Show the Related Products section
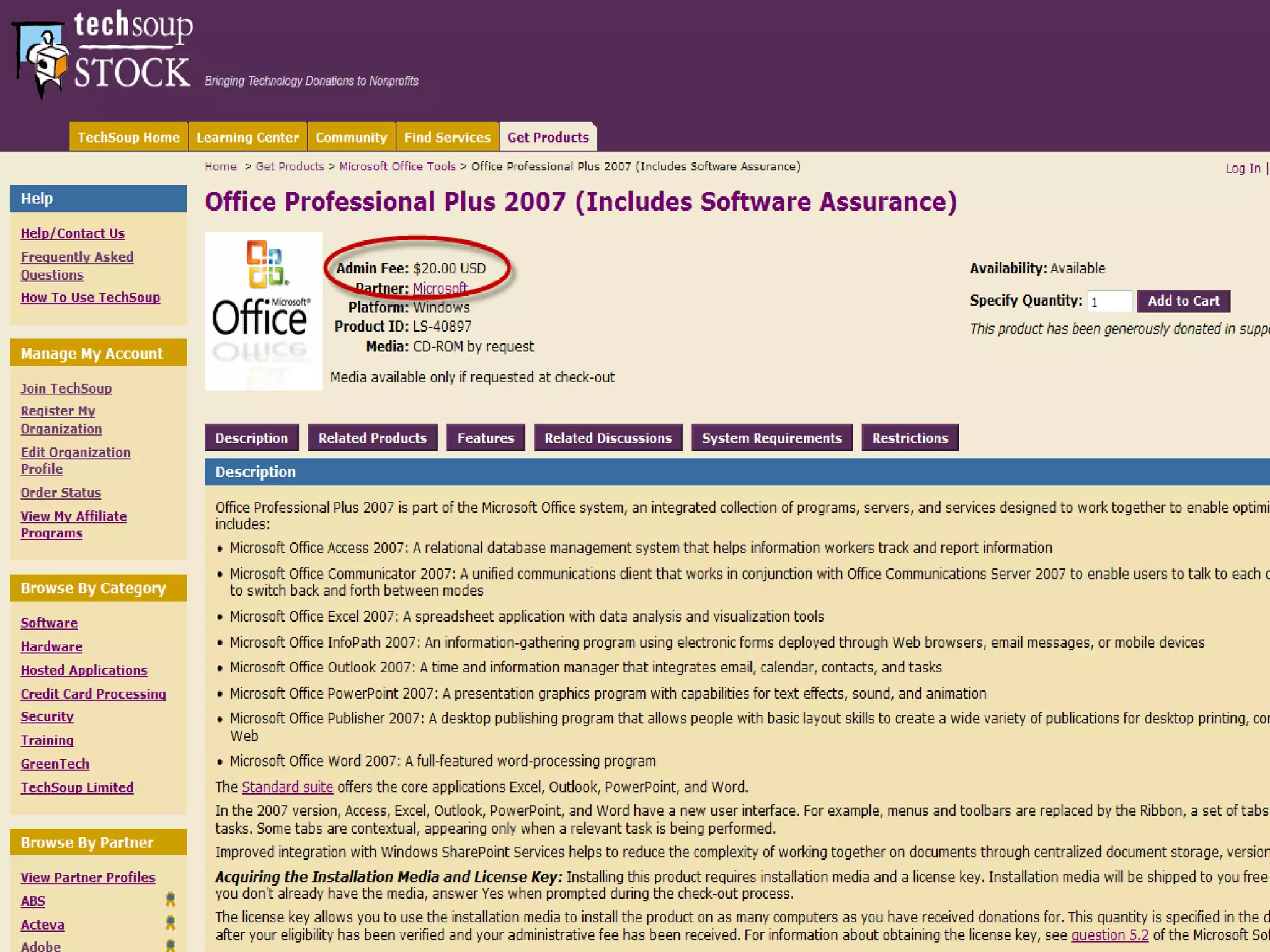The image size is (1270, 952). (x=372, y=438)
